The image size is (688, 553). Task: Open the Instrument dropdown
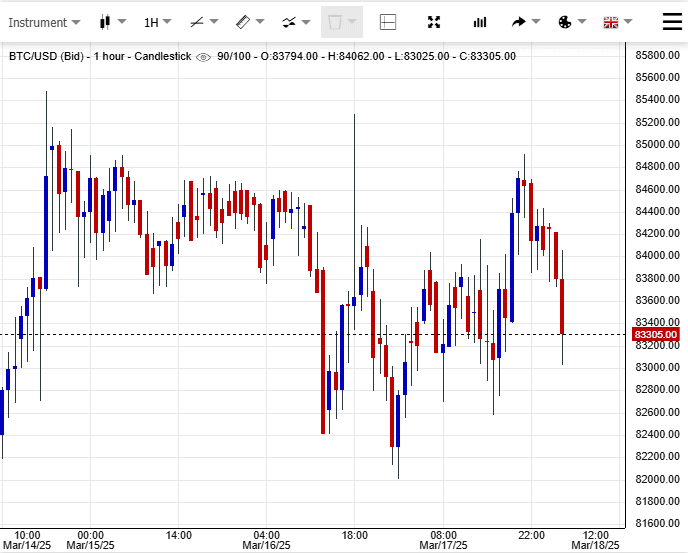click(x=44, y=22)
